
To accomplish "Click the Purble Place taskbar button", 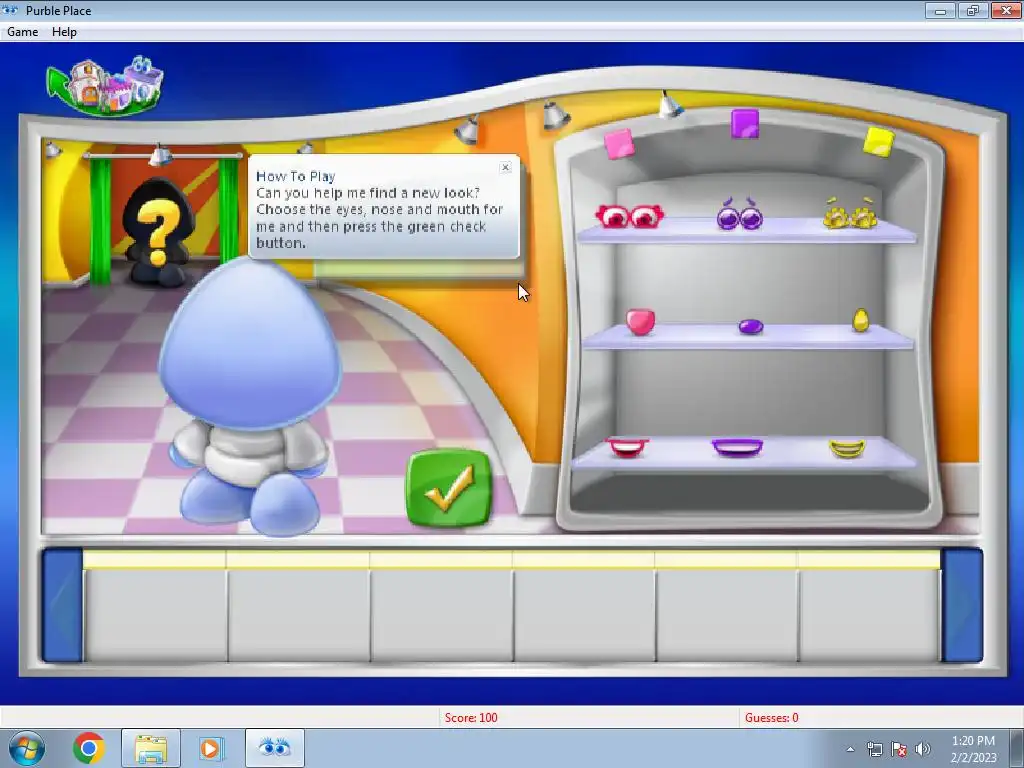I will pyautogui.click(x=275, y=748).
